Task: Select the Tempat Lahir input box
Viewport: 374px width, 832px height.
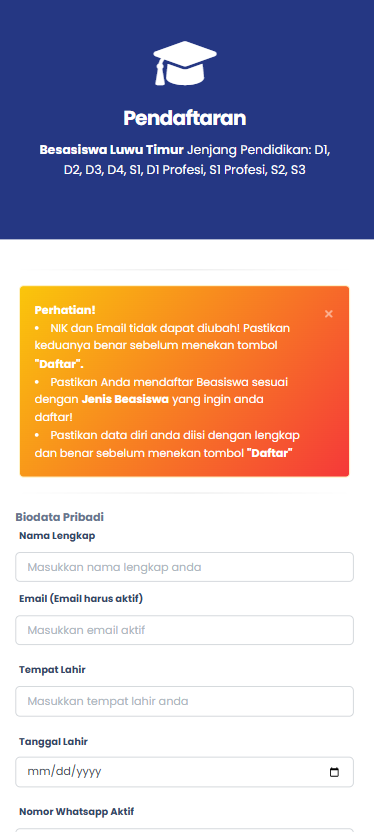Action: [185, 701]
